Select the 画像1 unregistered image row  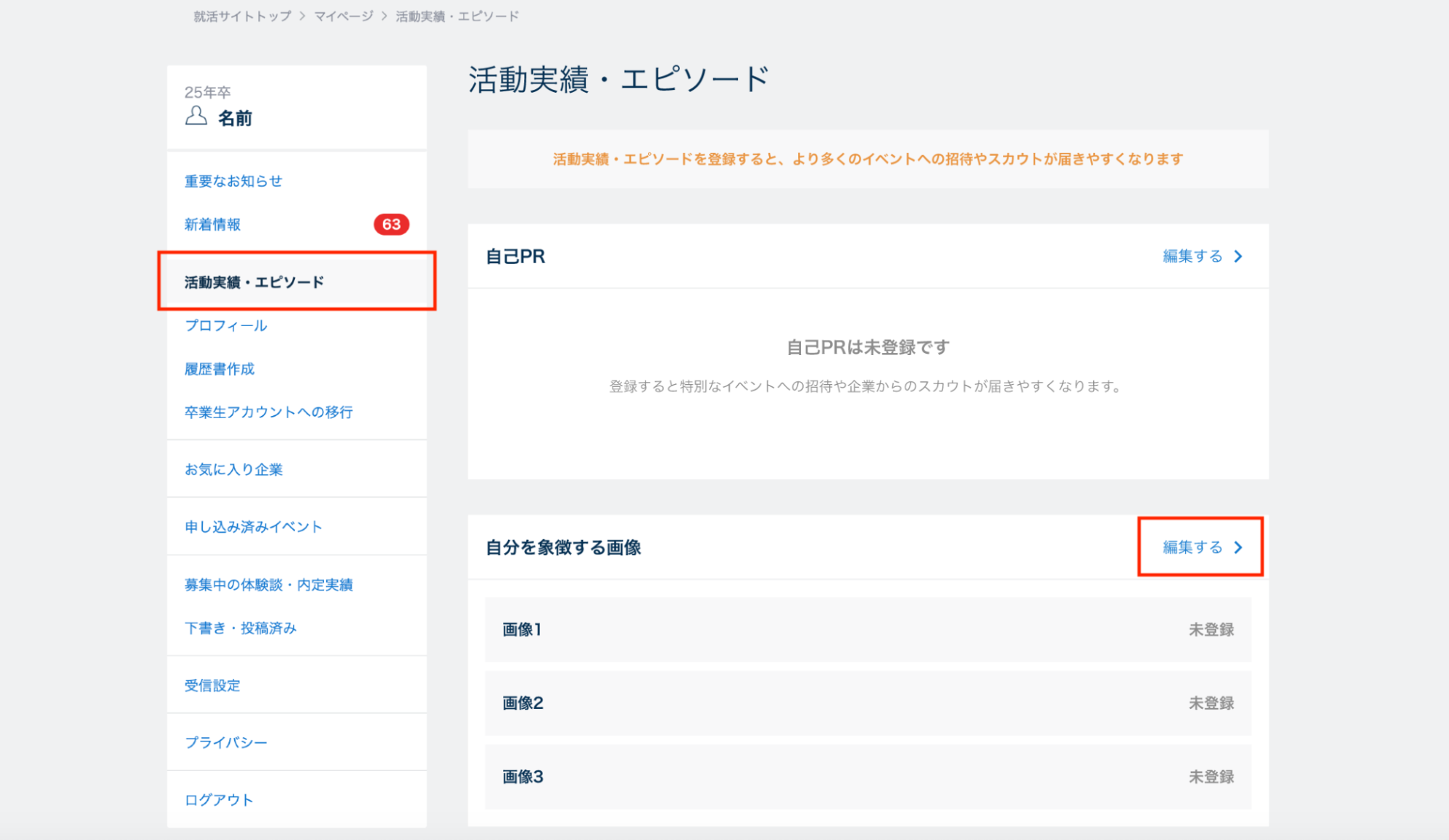click(x=868, y=630)
